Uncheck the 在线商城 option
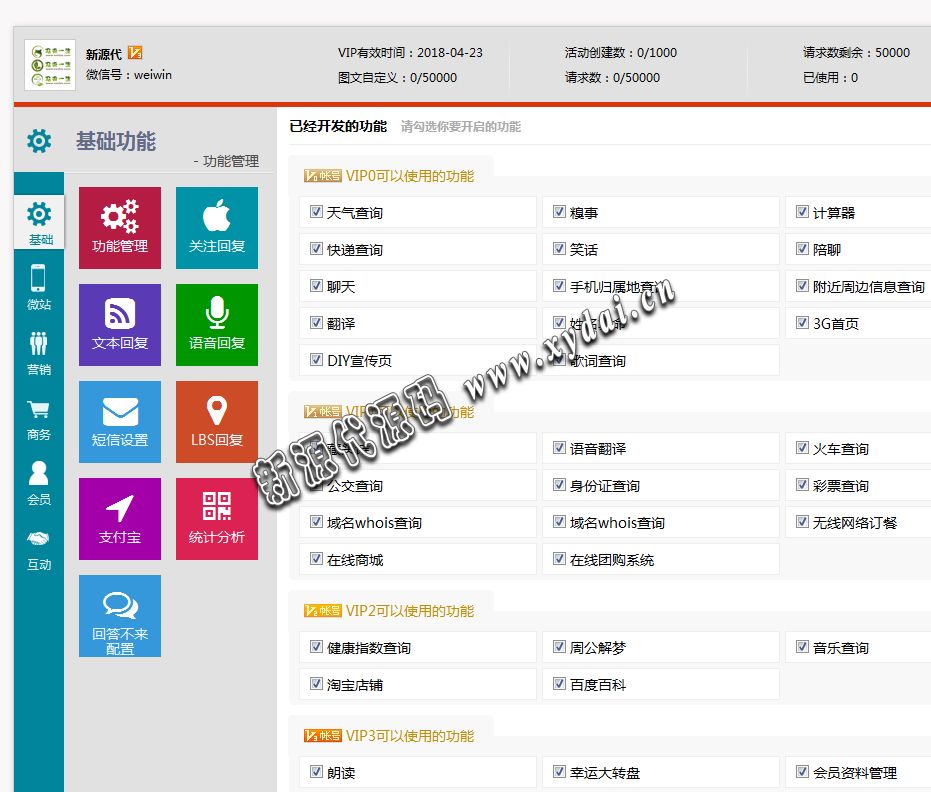 click(316, 559)
